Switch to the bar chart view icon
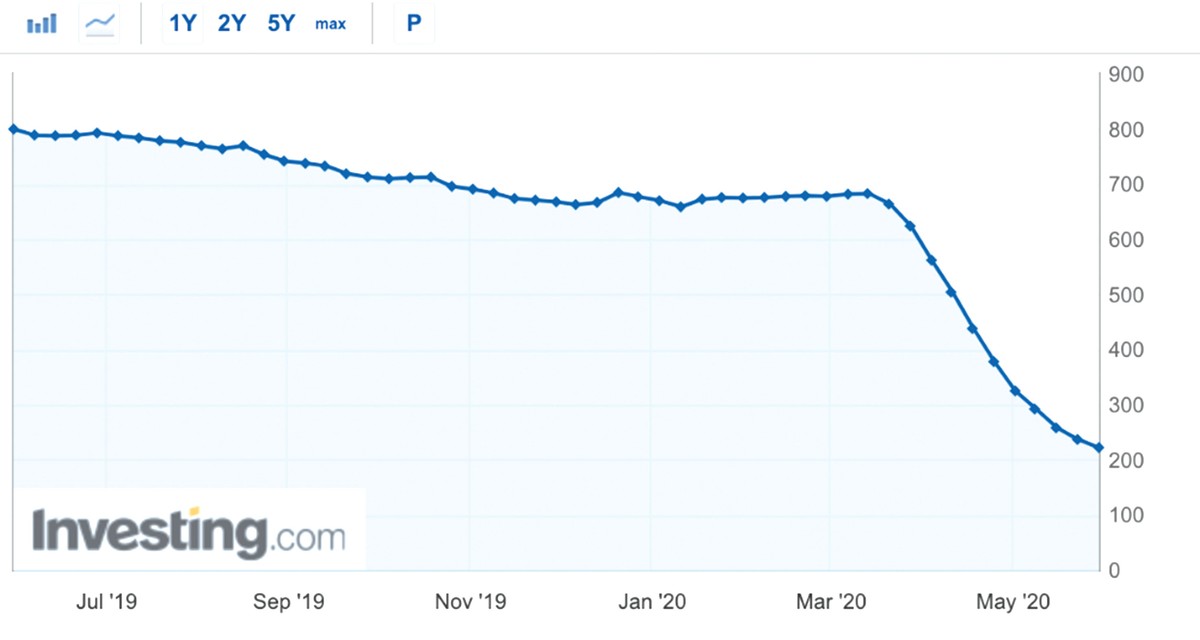This screenshot has height=640, width=1200. (x=42, y=24)
